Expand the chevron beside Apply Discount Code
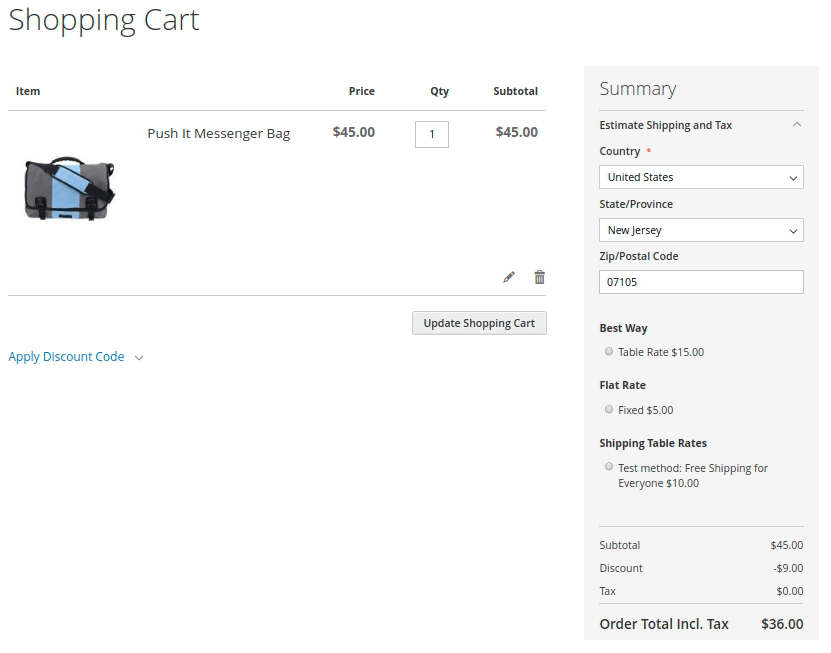Screen dimensions: 831x653 (139, 358)
